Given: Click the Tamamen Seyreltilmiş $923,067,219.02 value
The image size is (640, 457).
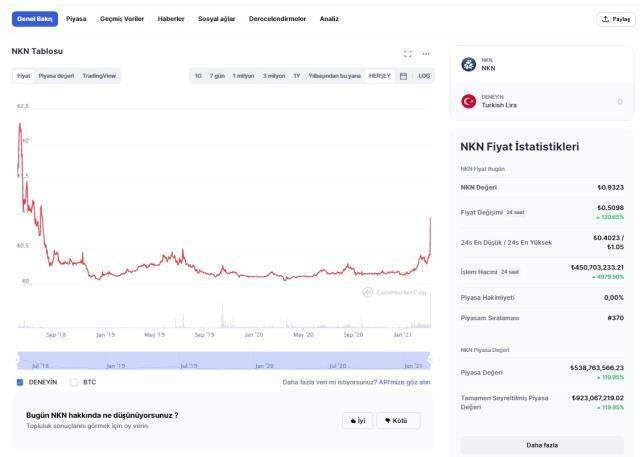Looking at the screenshot, I should [x=598, y=398].
